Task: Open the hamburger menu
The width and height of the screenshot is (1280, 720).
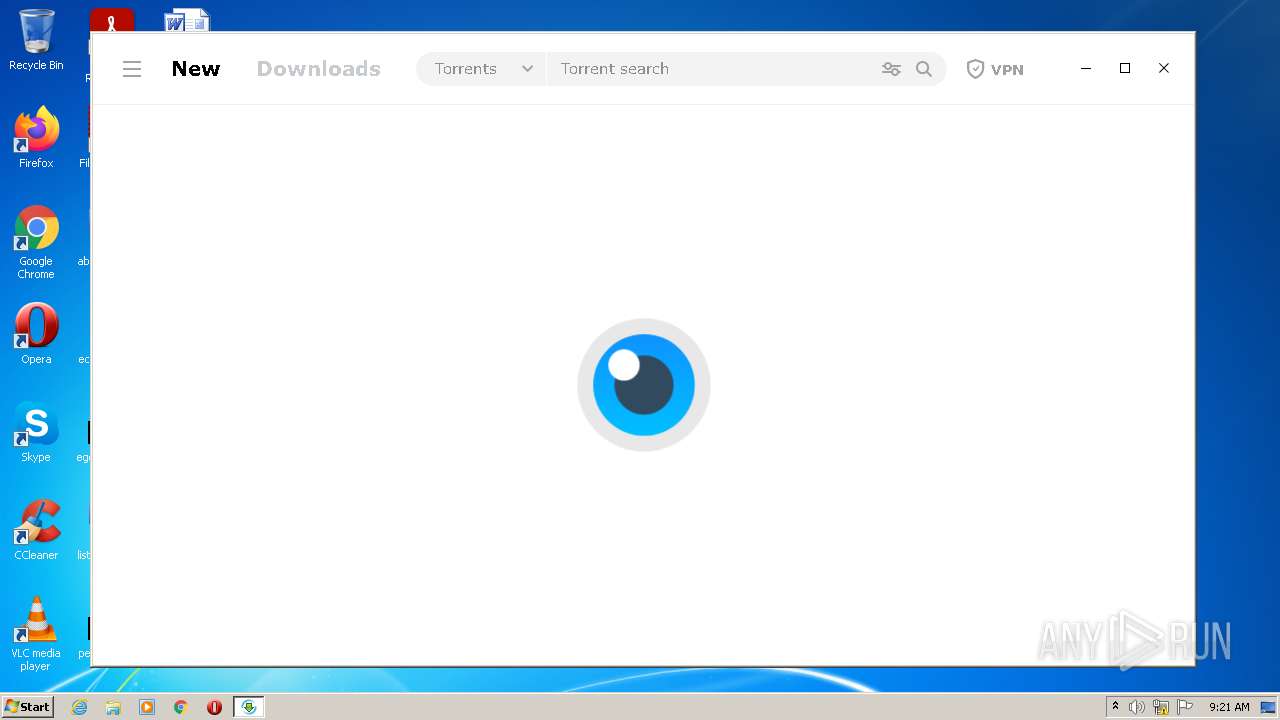Action: (x=132, y=69)
